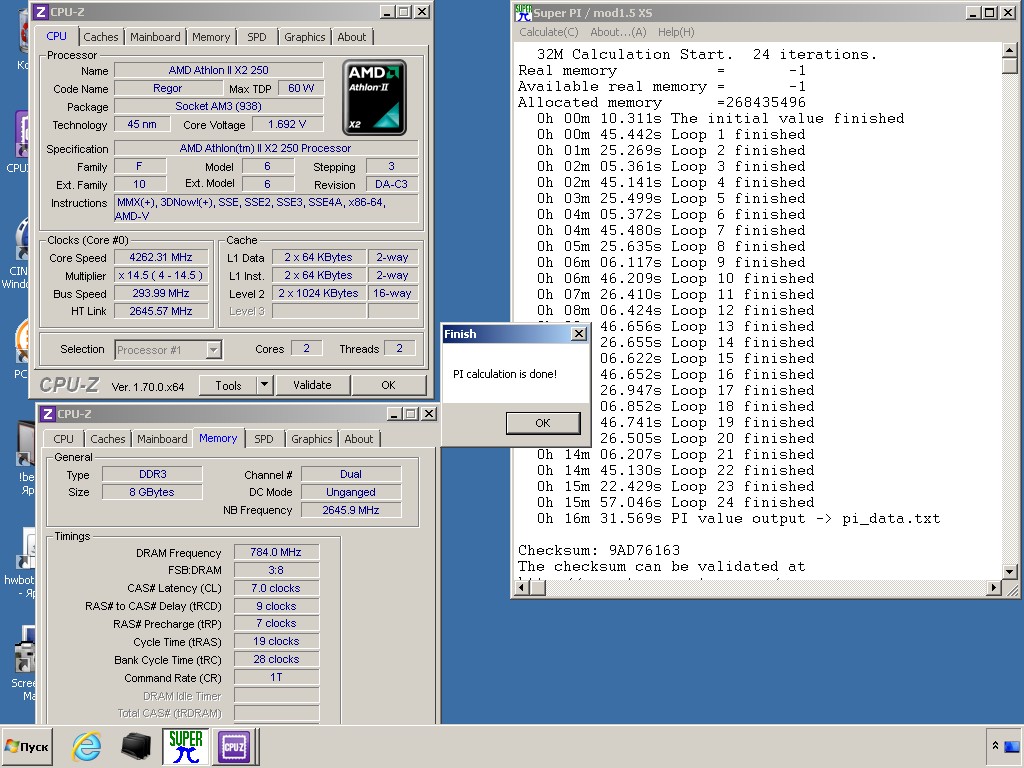Image resolution: width=1024 pixels, height=768 pixels.
Task: Click Bus Speed value 293.99 MHz
Action: [x=161, y=294]
